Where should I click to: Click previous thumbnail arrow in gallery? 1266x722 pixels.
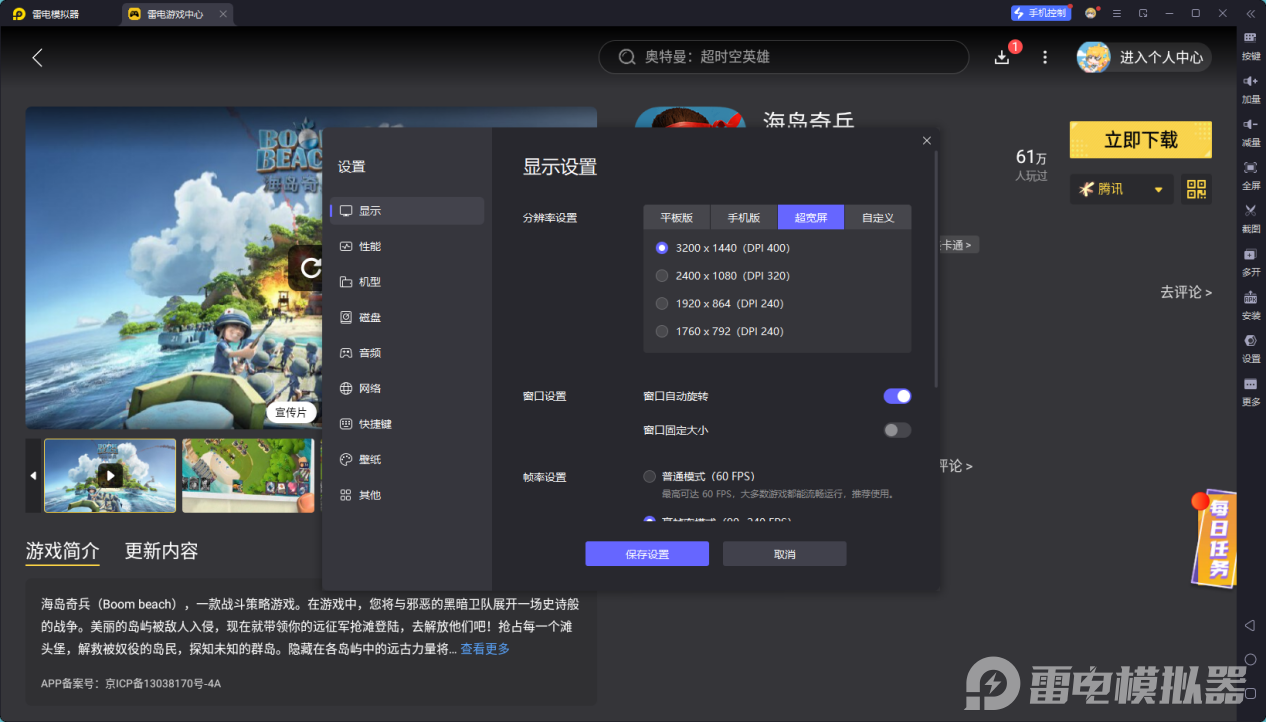coord(33,476)
